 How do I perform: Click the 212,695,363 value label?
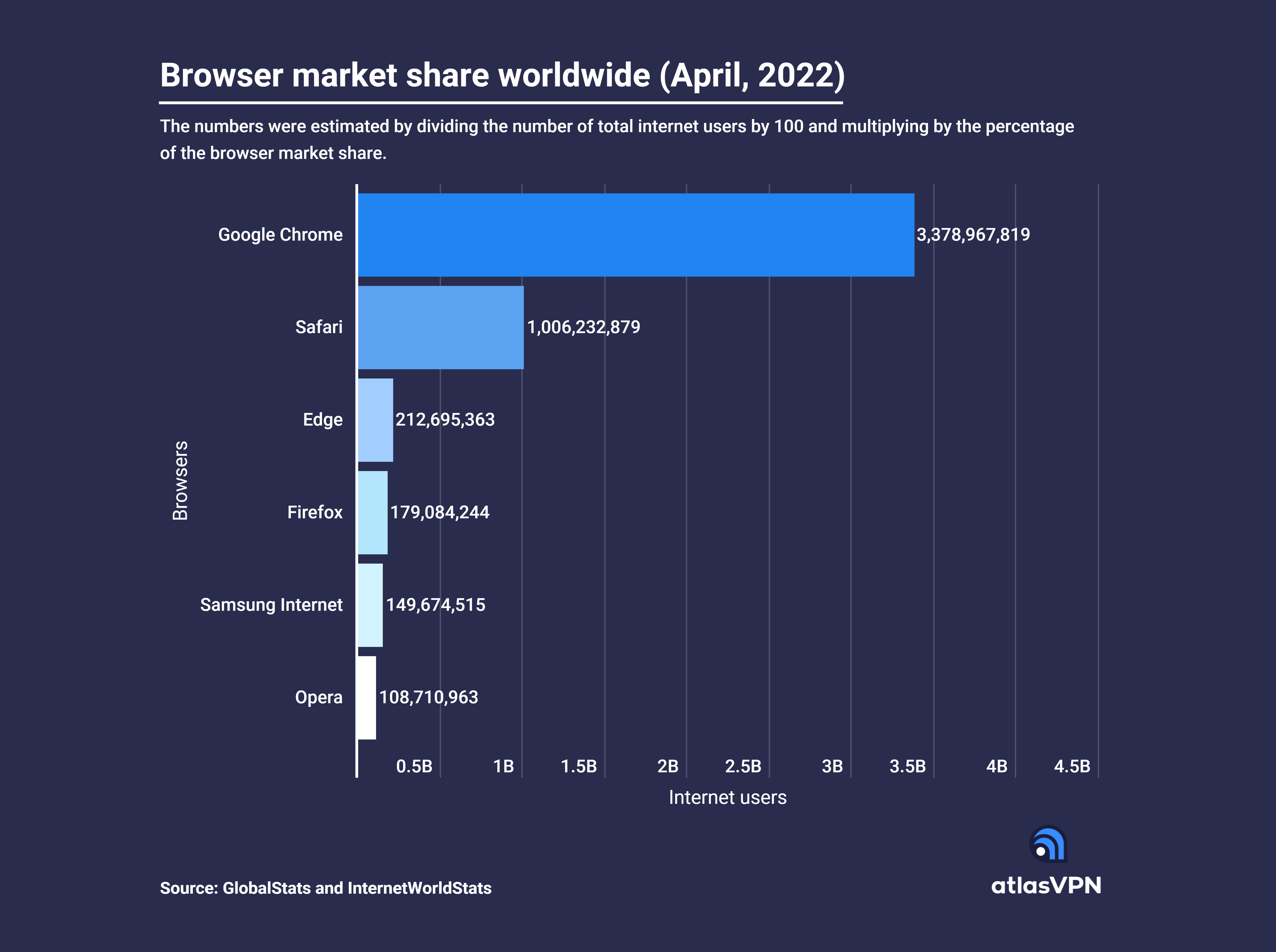pos(445,420)
